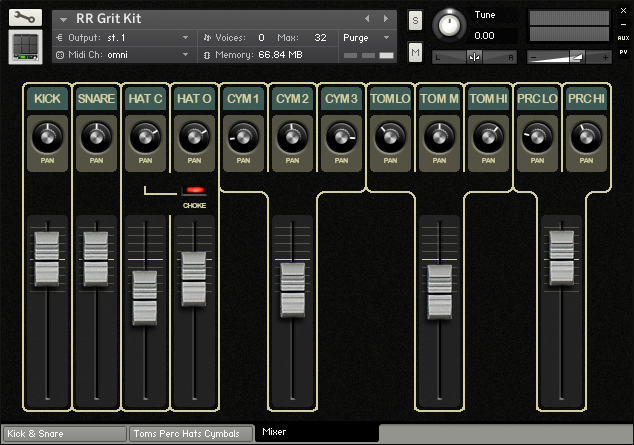Click the TOM HI pan knob

tap(488, 138)
